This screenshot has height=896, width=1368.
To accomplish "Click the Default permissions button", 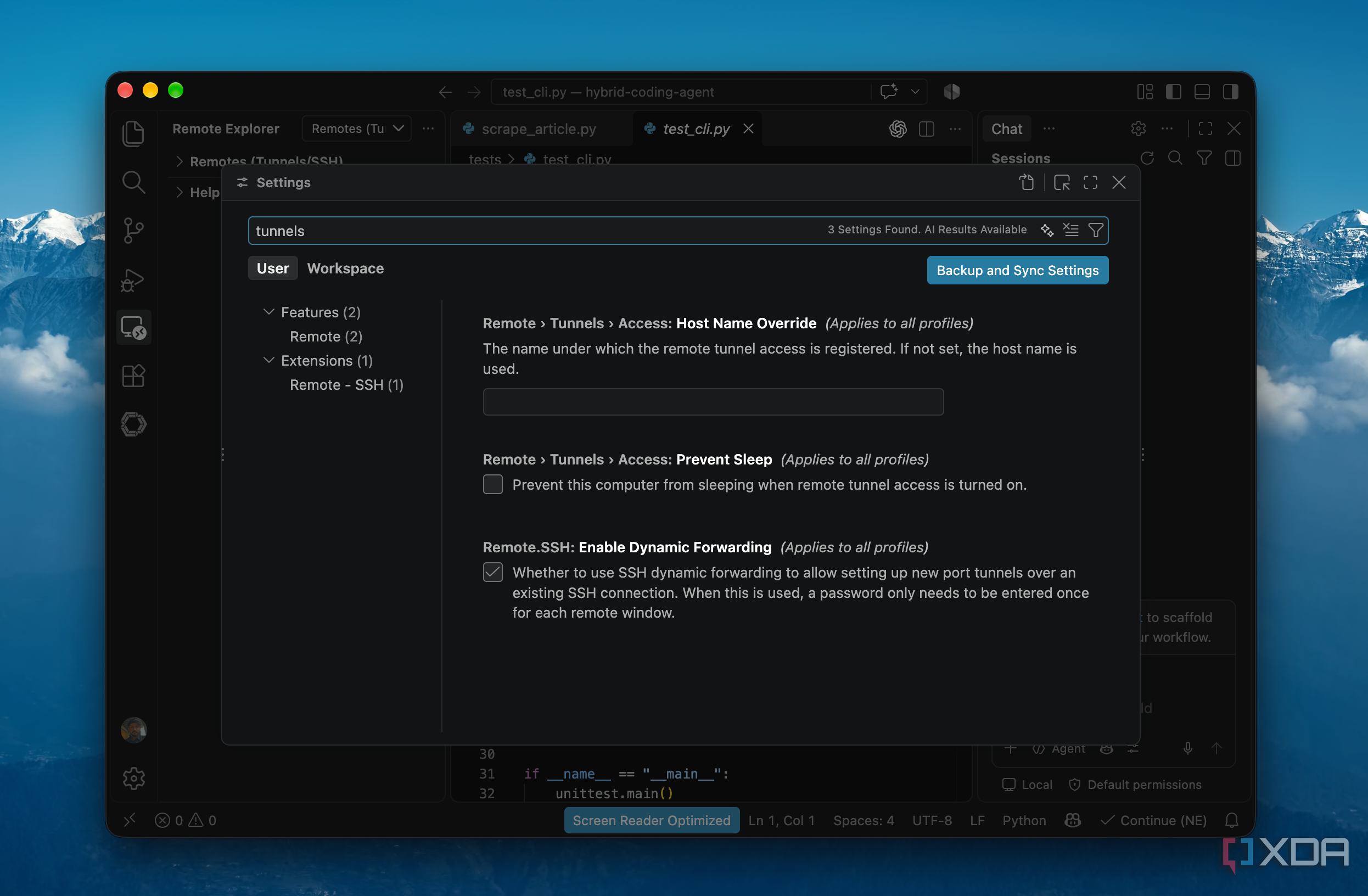I will [x=1135, y=785].
